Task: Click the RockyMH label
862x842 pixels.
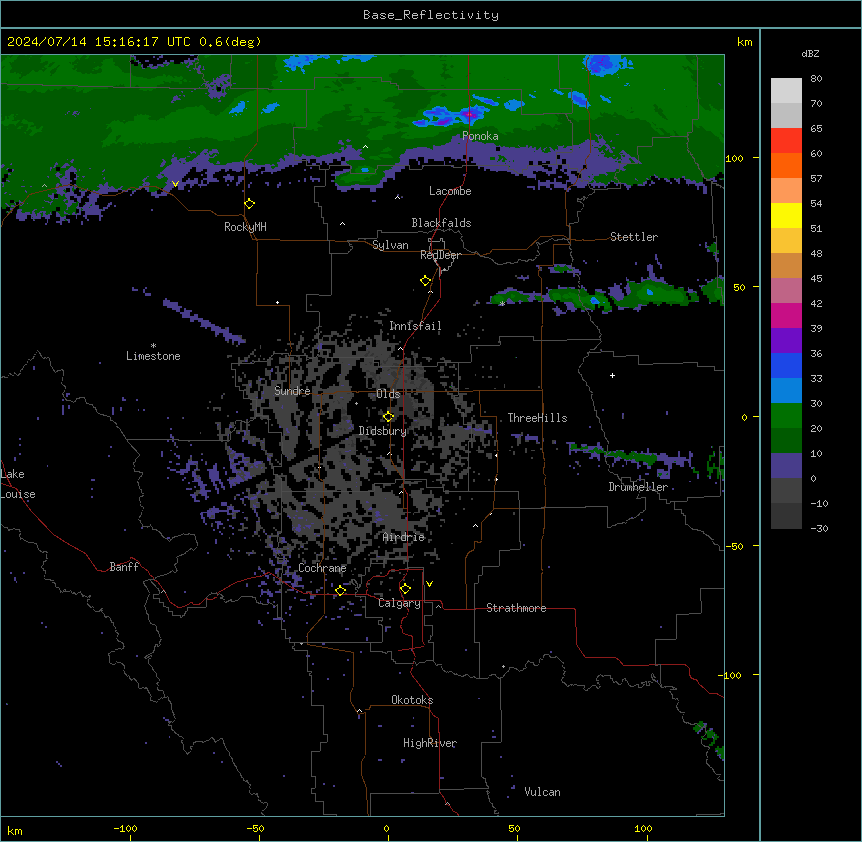Action: click(x=245, y=227)
